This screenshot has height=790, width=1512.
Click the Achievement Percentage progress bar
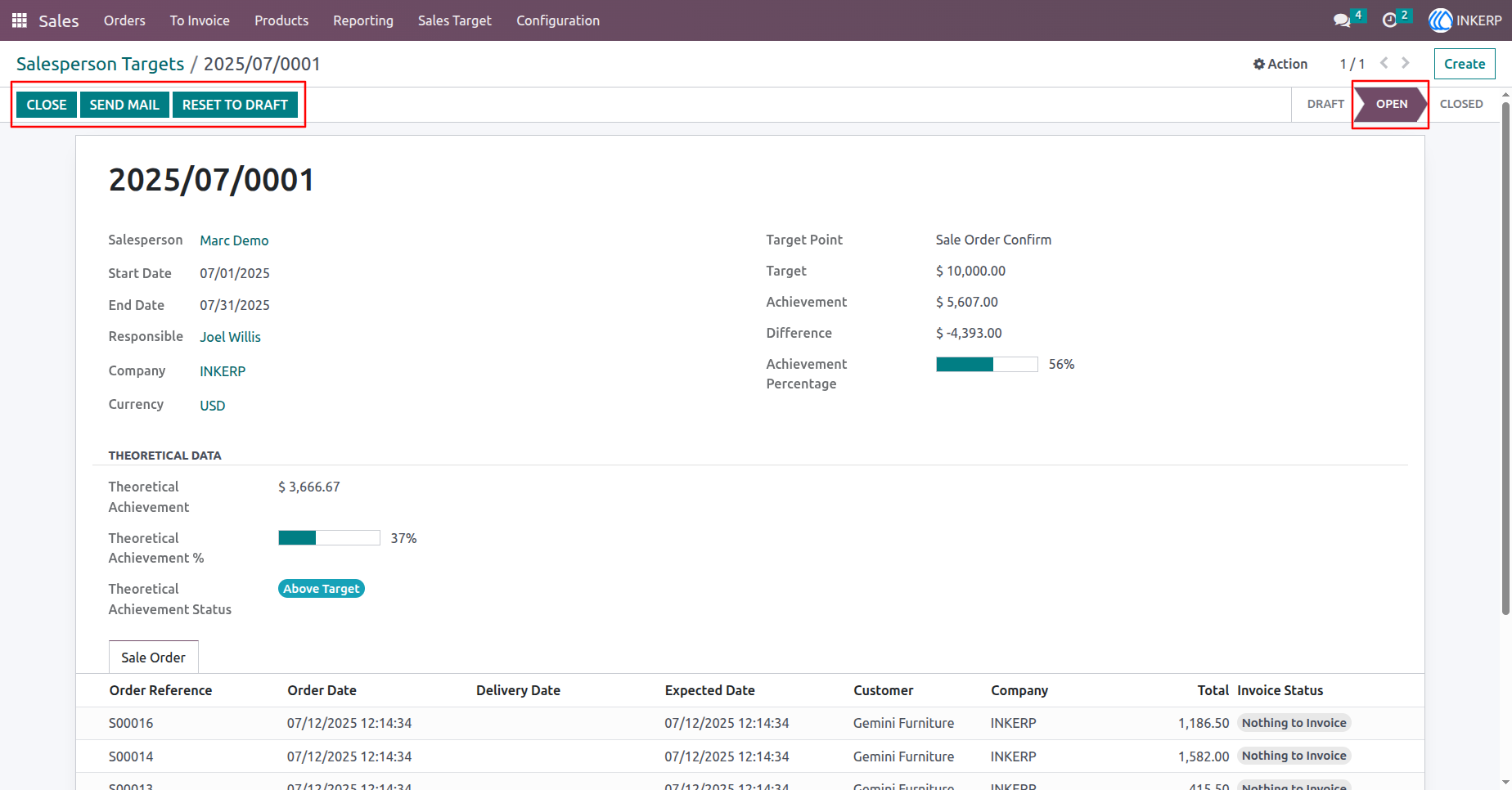click(987, 365)
